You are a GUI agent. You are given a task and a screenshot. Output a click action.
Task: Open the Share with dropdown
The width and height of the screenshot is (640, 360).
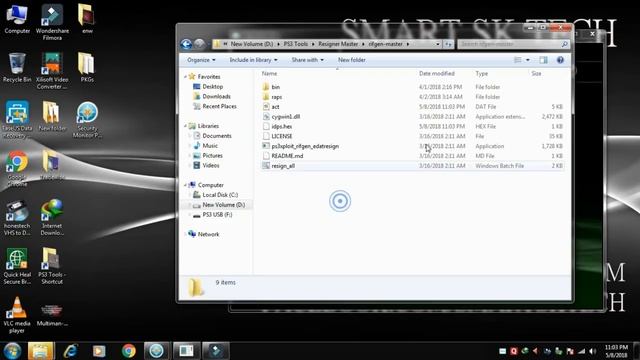pos(307,60)
